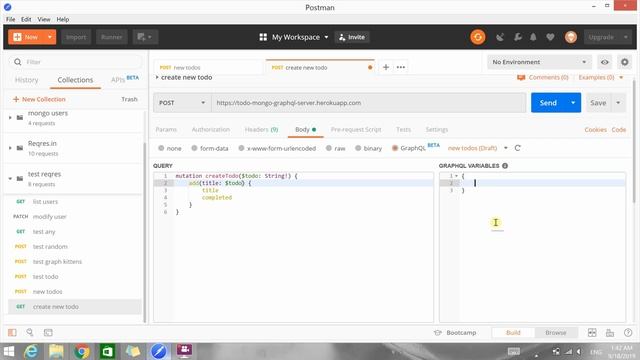This screenshot has width=640, height=360.
Task: Open the user avatar menu
Action: click(x=571, y=37)
